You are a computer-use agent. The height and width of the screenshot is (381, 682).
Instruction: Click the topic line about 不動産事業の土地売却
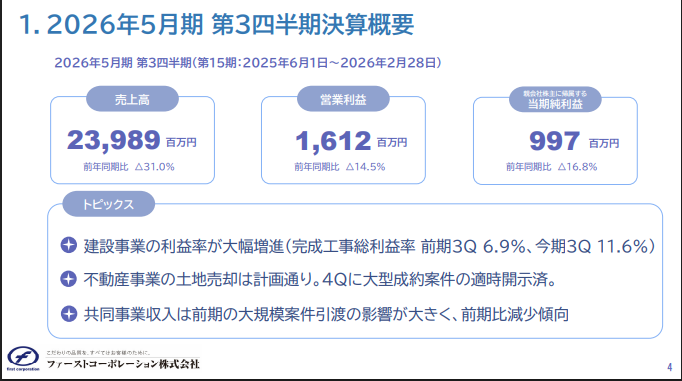pos(320,279)
